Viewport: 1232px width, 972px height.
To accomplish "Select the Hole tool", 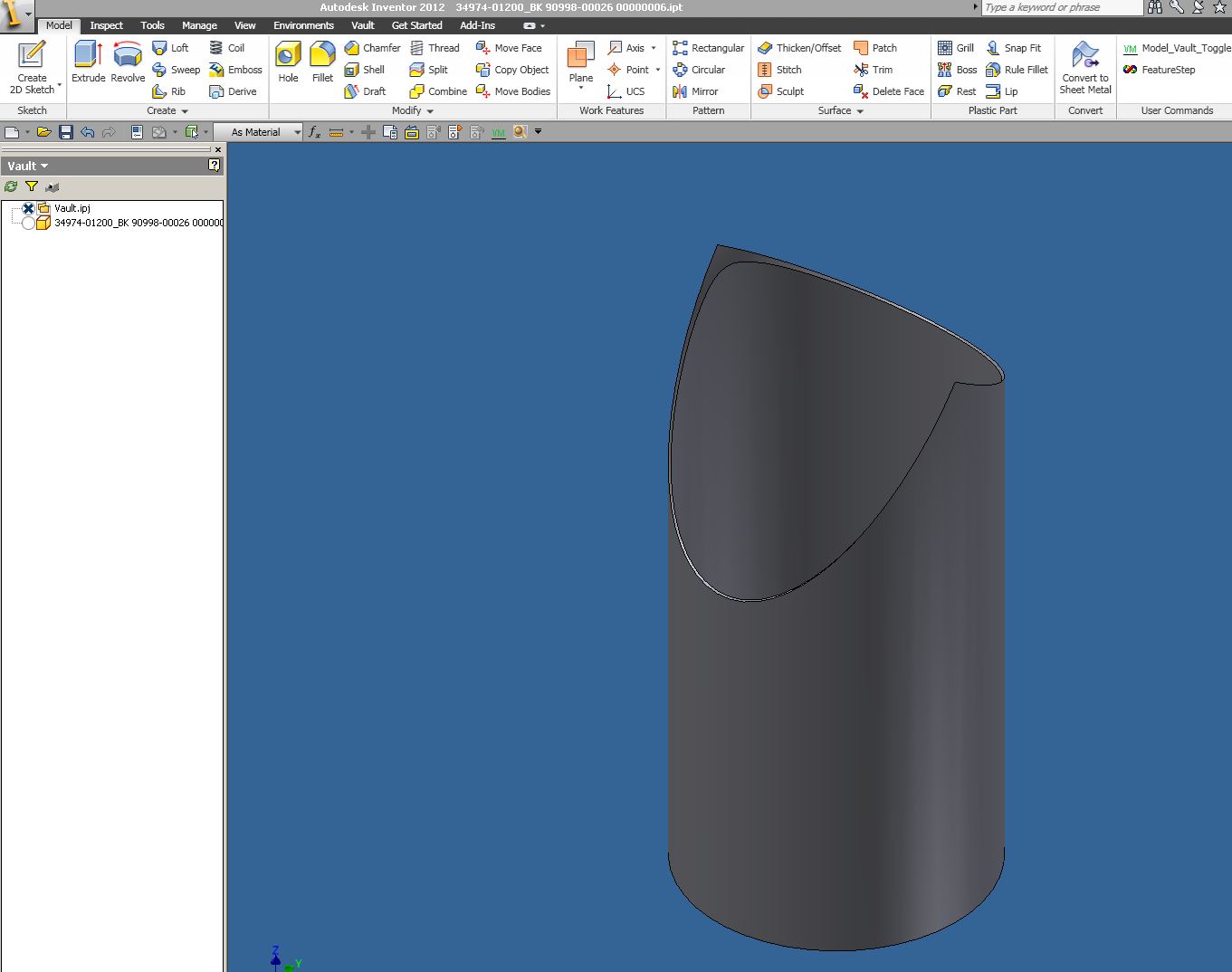I will [288, 62].
